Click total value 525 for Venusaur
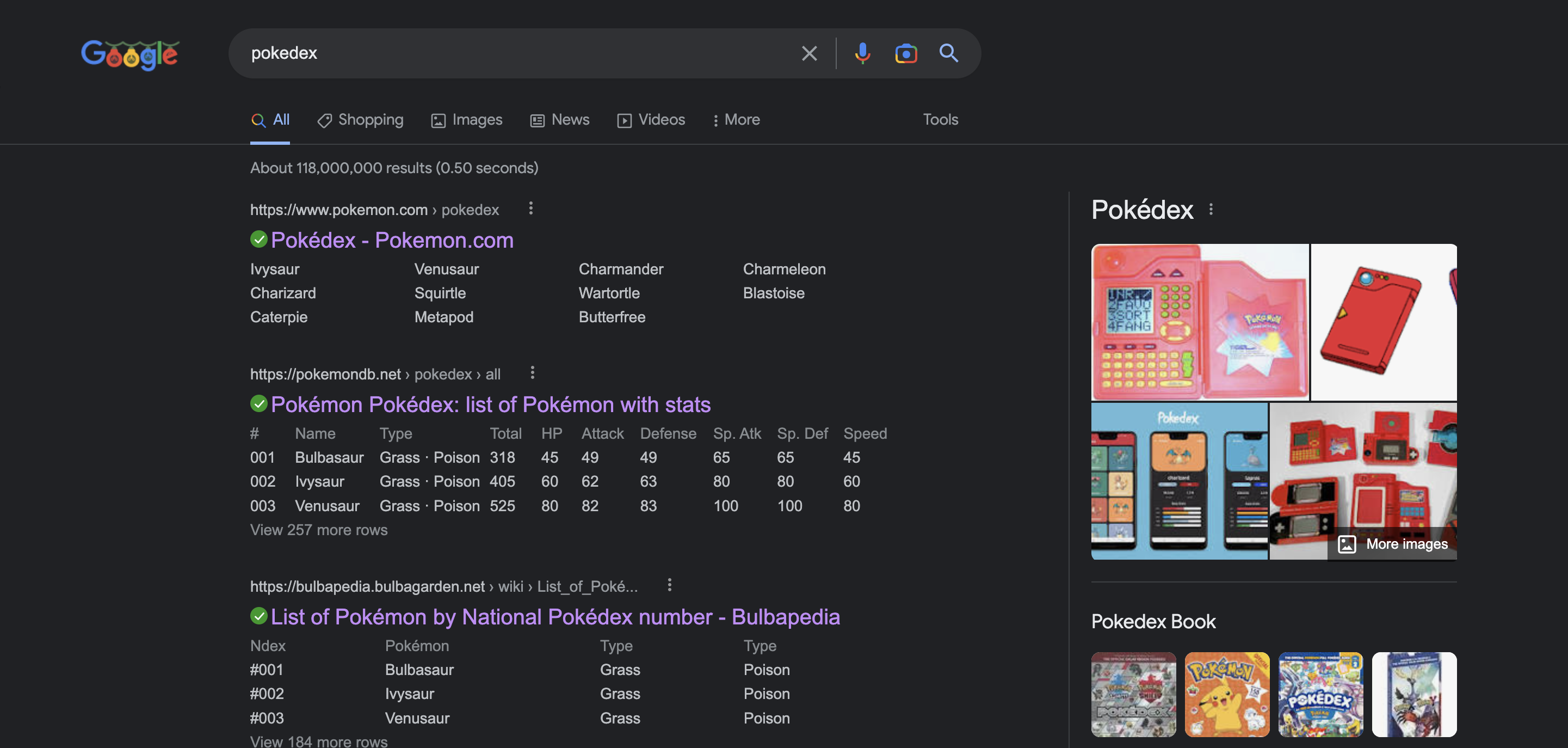 click(x=502, y=506)
